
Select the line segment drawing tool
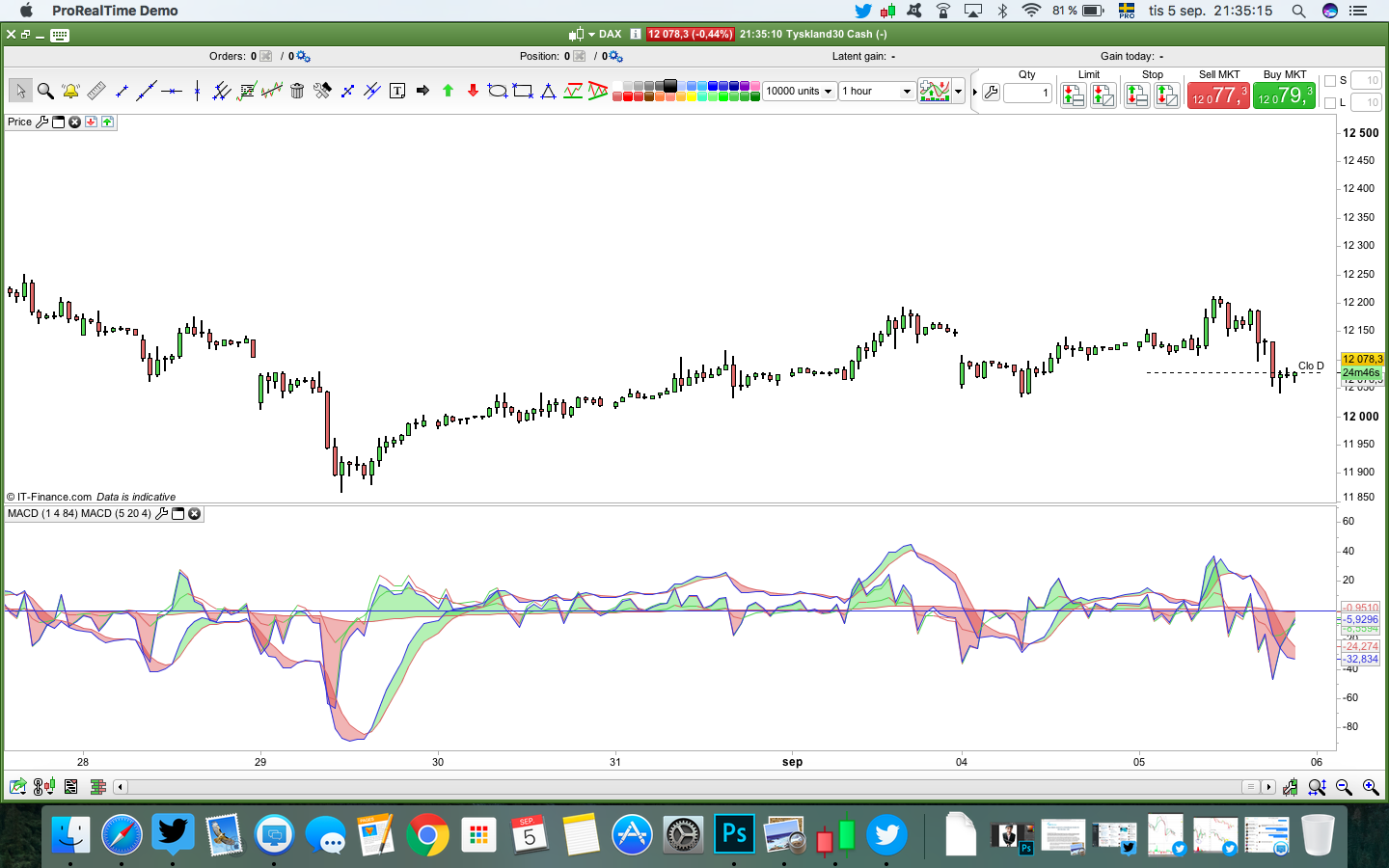pos(122,91)
